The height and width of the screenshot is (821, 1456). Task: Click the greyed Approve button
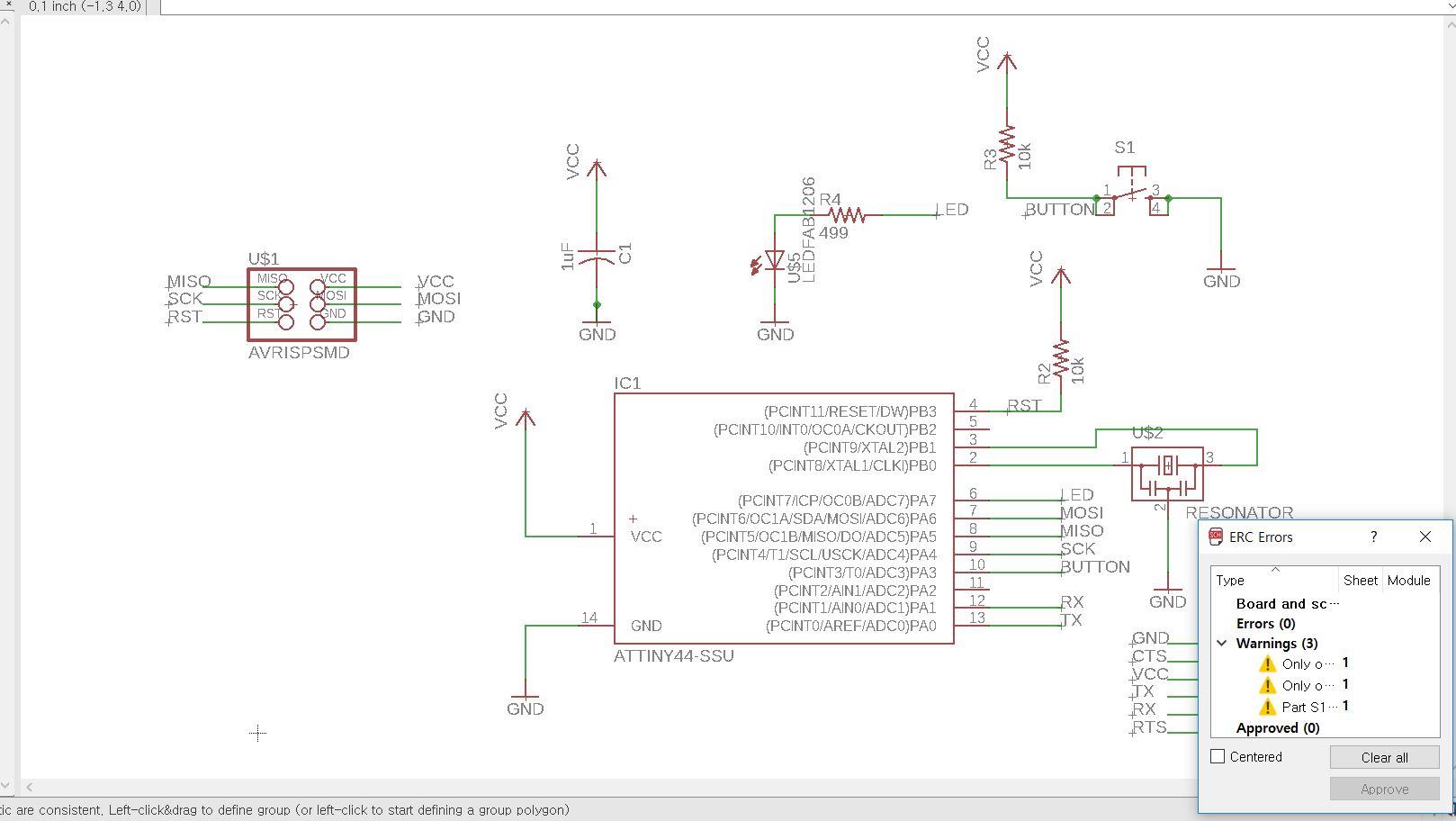(x=1384, y=789)
